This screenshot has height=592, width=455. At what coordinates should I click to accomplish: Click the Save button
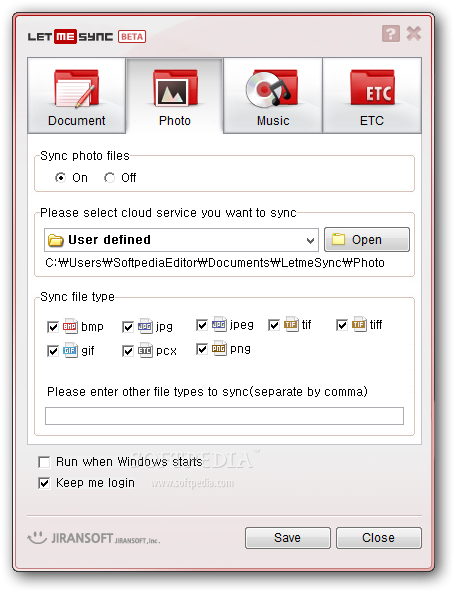[x=288, y=538]
